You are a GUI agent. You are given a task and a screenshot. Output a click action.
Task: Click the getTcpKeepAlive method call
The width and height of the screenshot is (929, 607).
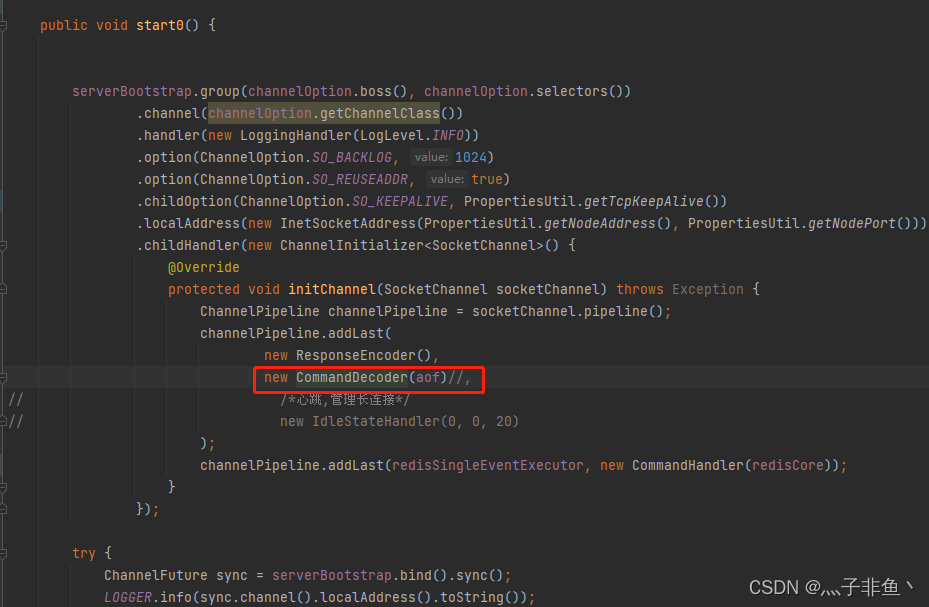(x=643, y=201)
